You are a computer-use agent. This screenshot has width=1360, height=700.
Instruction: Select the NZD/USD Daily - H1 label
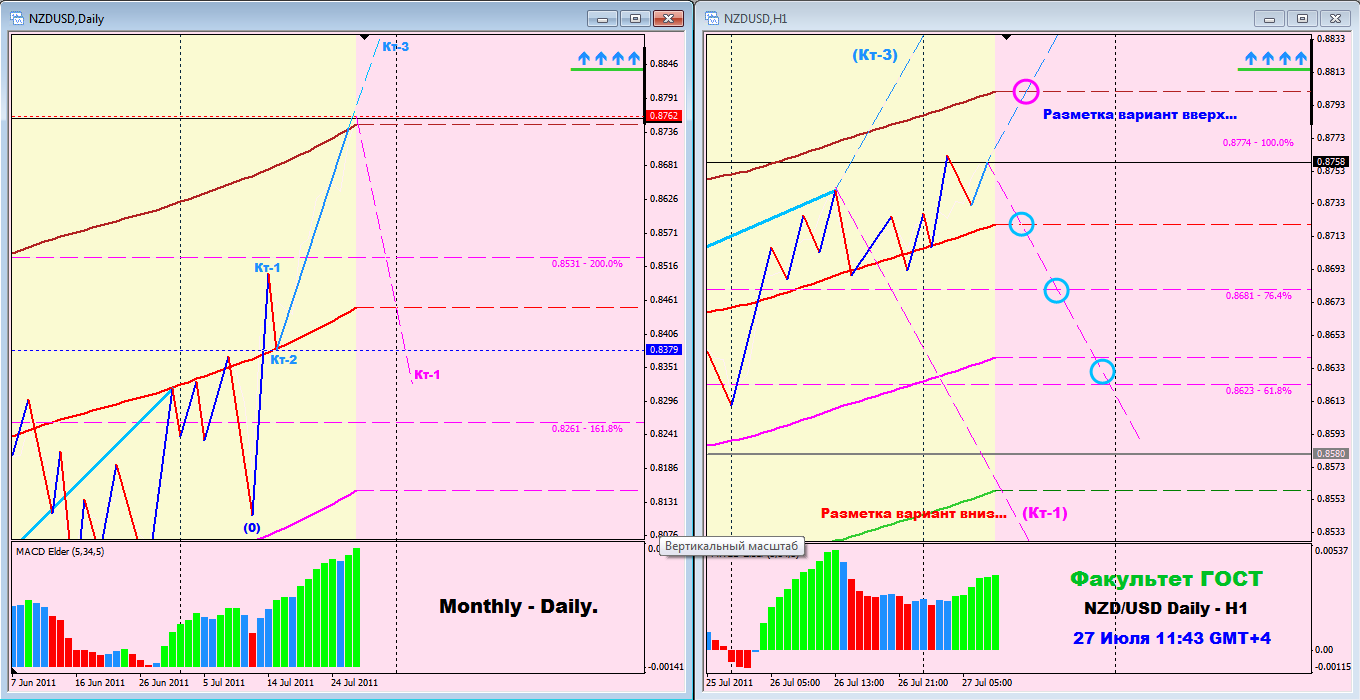pos(1166,609)
